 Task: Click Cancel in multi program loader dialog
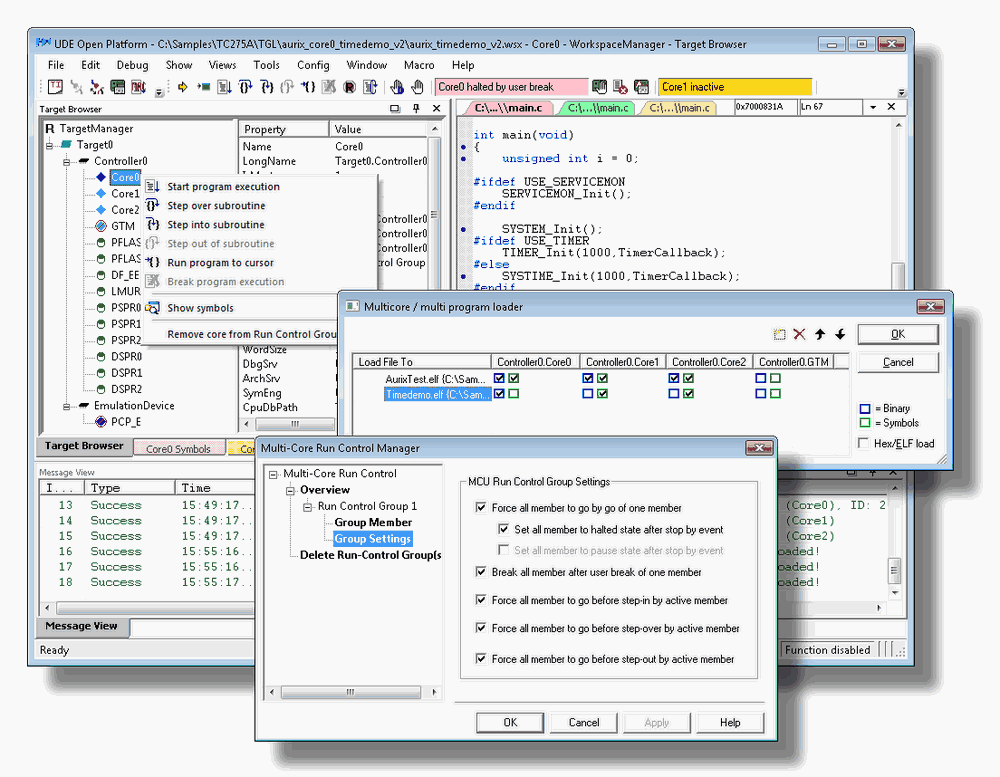coord(897,362)
